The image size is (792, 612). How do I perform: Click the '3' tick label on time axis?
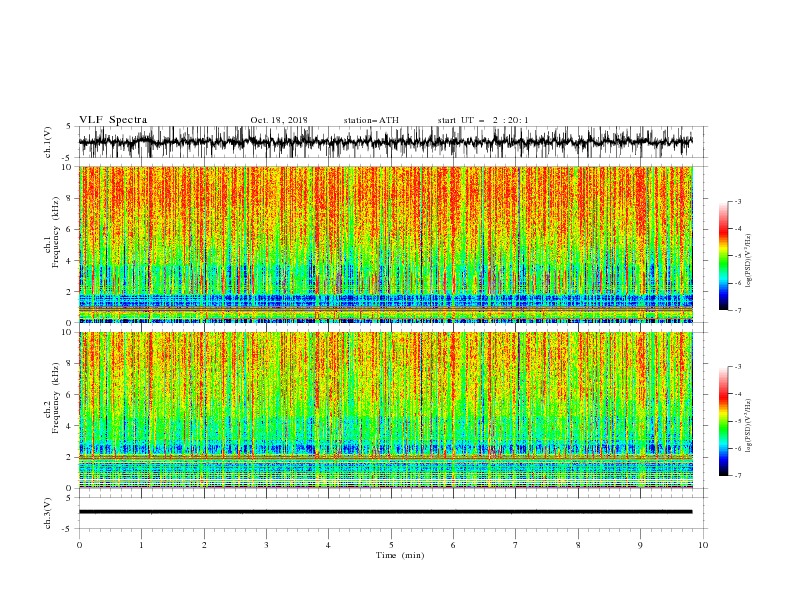click(266, 545)
